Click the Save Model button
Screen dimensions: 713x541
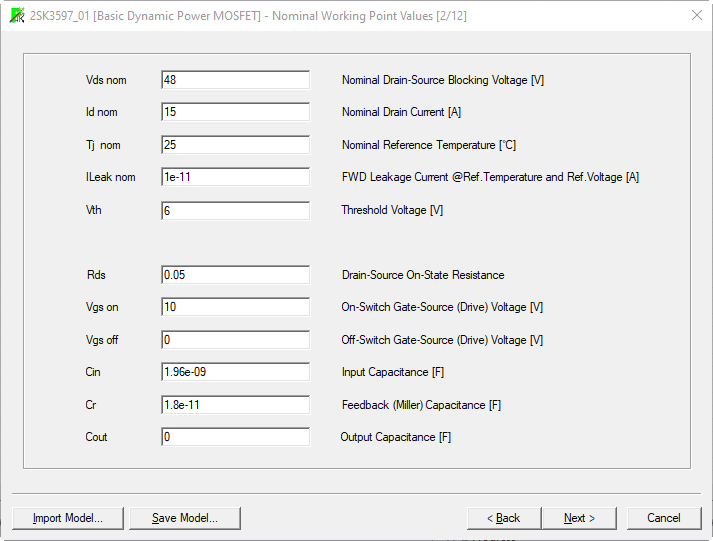tap(185, 518)
